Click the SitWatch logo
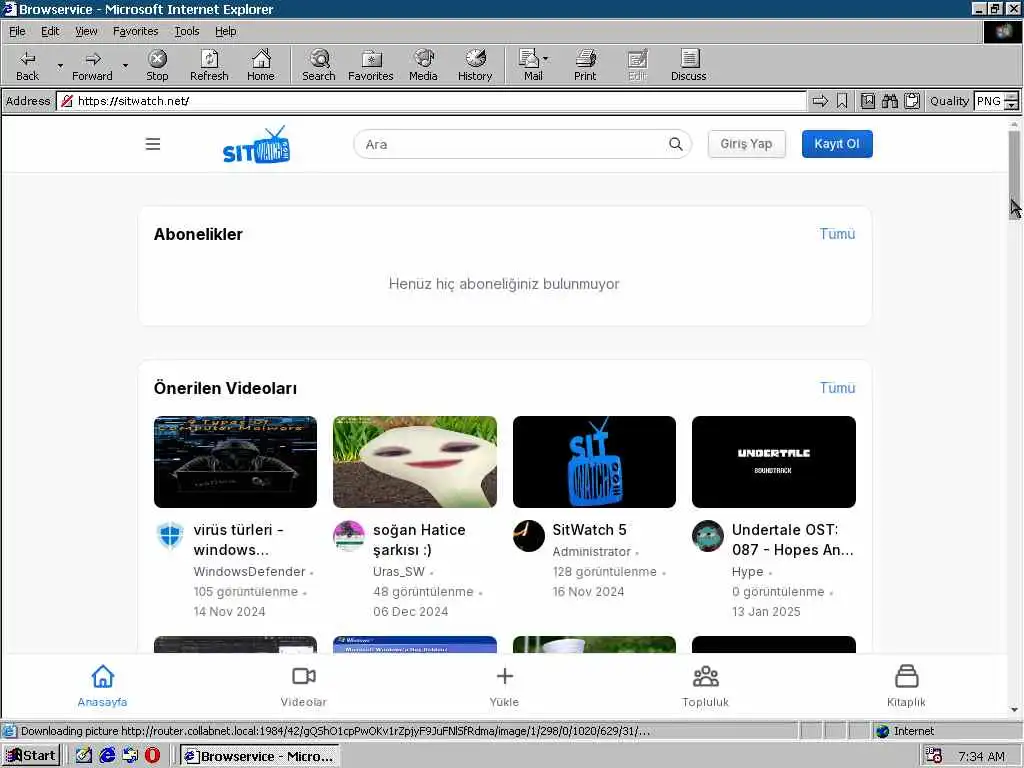1024x768 pixels. pyautogui.click(x=257, y=145)
